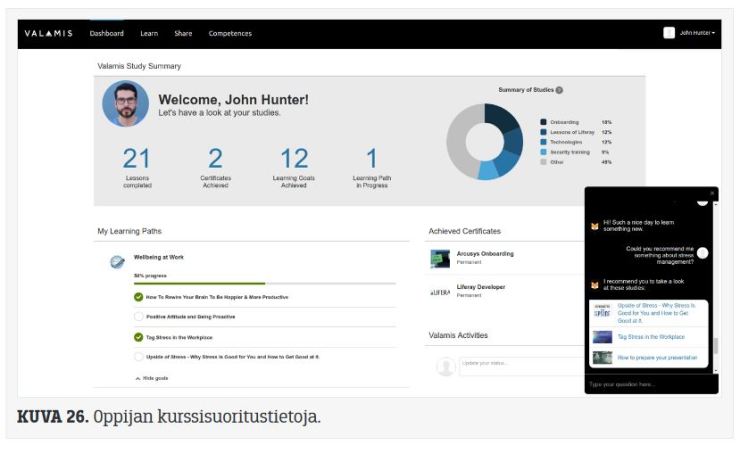Collapse goals with Hide goals
The image size is (740, 453).
coord(152,379)
